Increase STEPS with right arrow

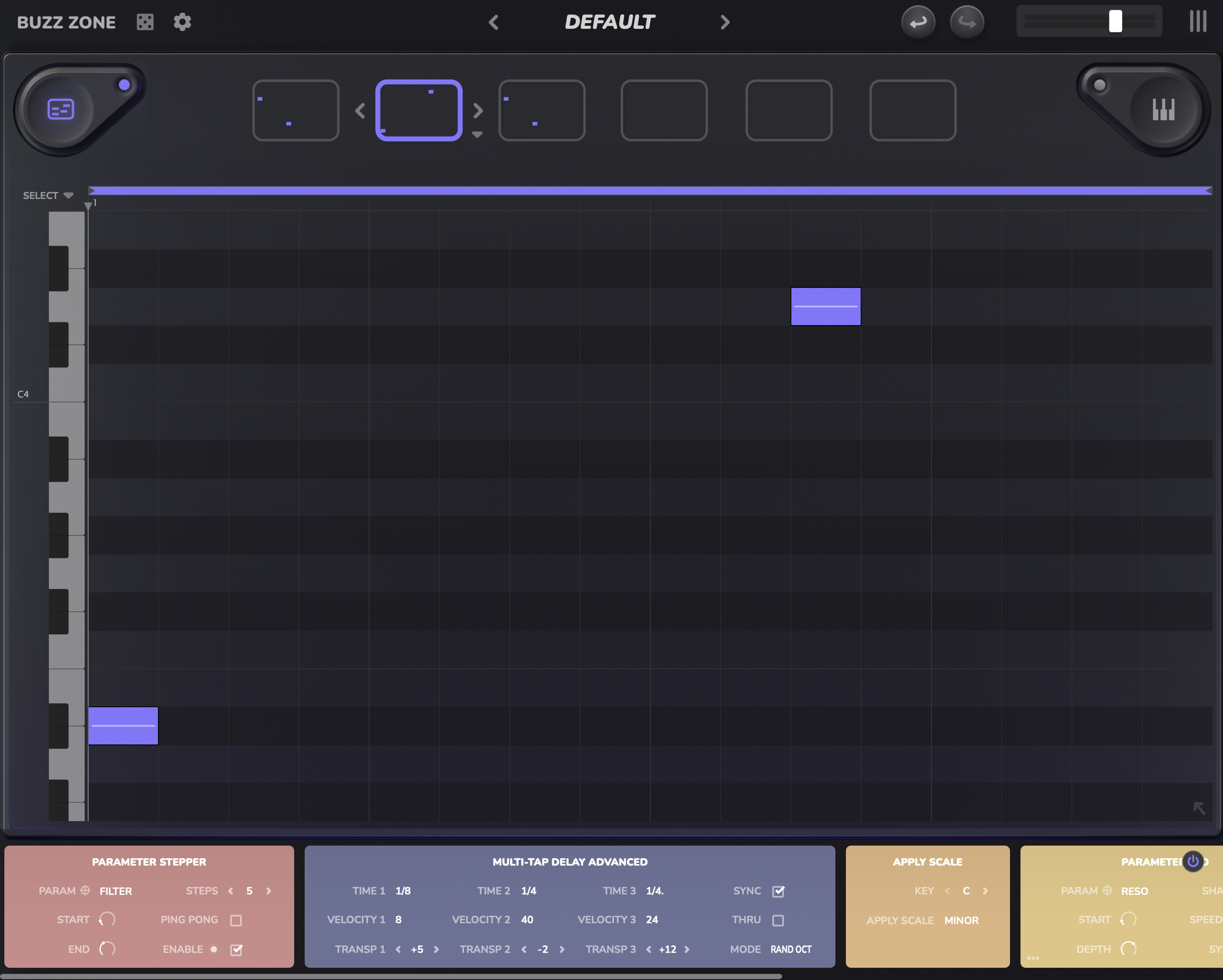(x=269, y=891)
